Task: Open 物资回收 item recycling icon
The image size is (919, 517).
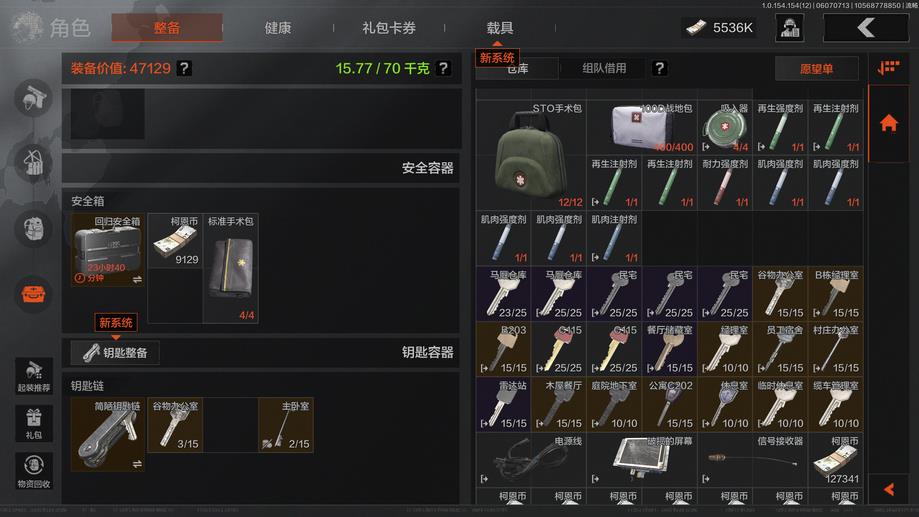Action: pyautogui.click(x=34, y=471)
